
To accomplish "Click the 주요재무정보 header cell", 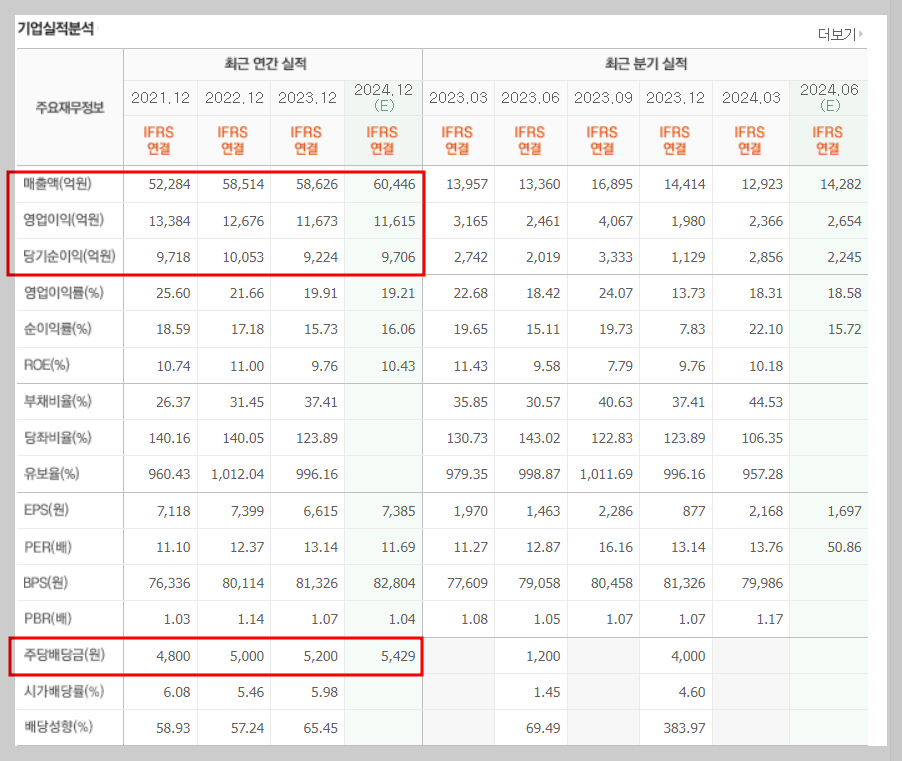I will pyautogui.click(x=70, y=108).
